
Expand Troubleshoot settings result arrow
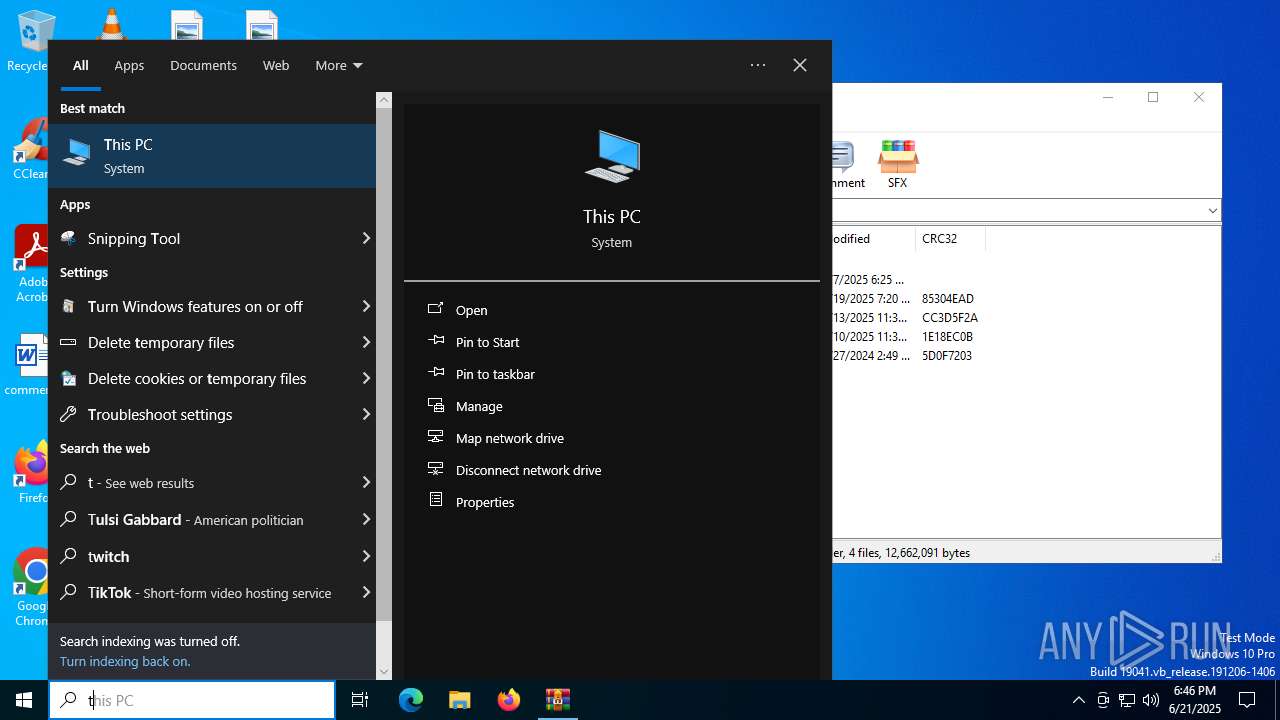[366, 414]
